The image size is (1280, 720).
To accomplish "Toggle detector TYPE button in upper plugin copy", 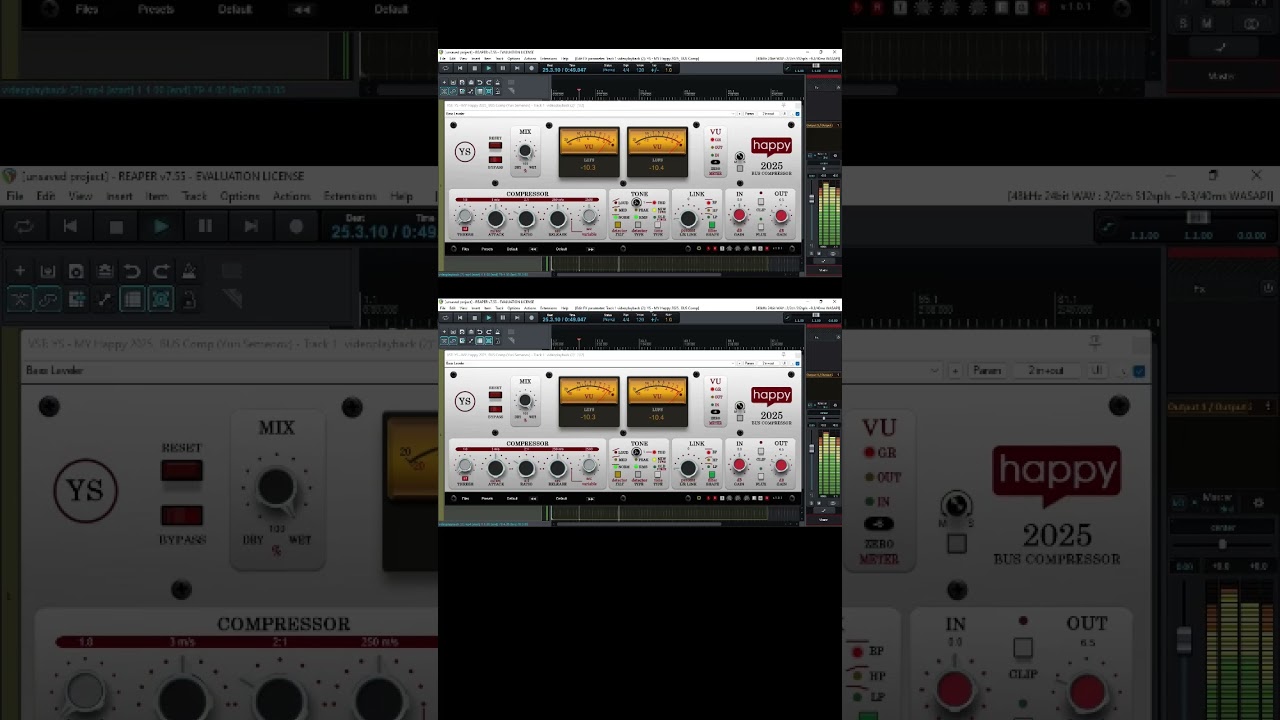I will point(638,225).
